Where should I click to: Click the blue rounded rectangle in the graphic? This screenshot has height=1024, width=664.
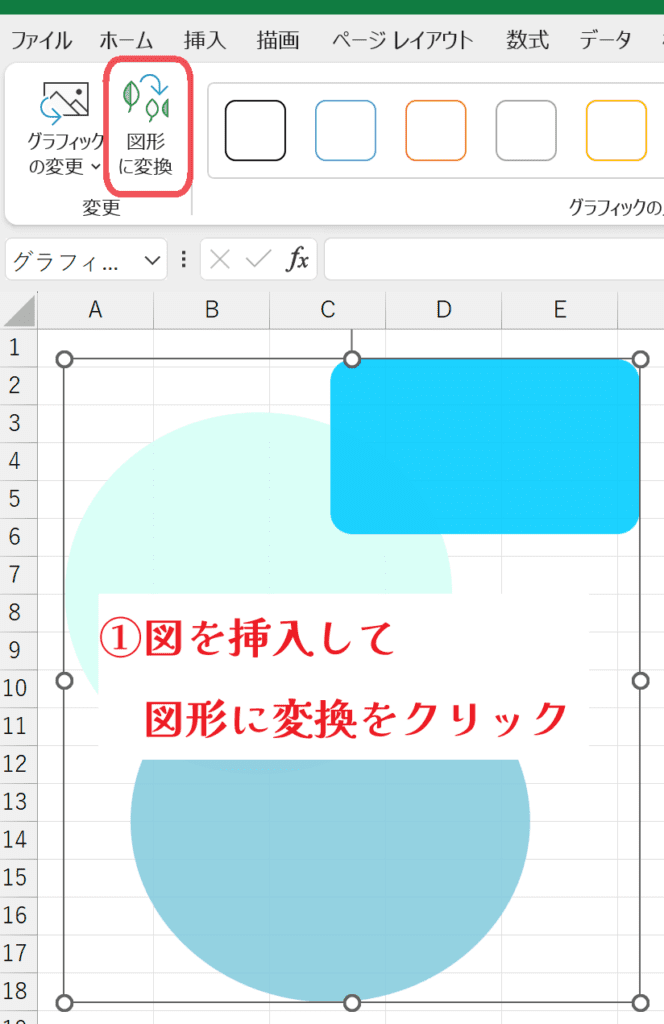click(x=485, y=446)
